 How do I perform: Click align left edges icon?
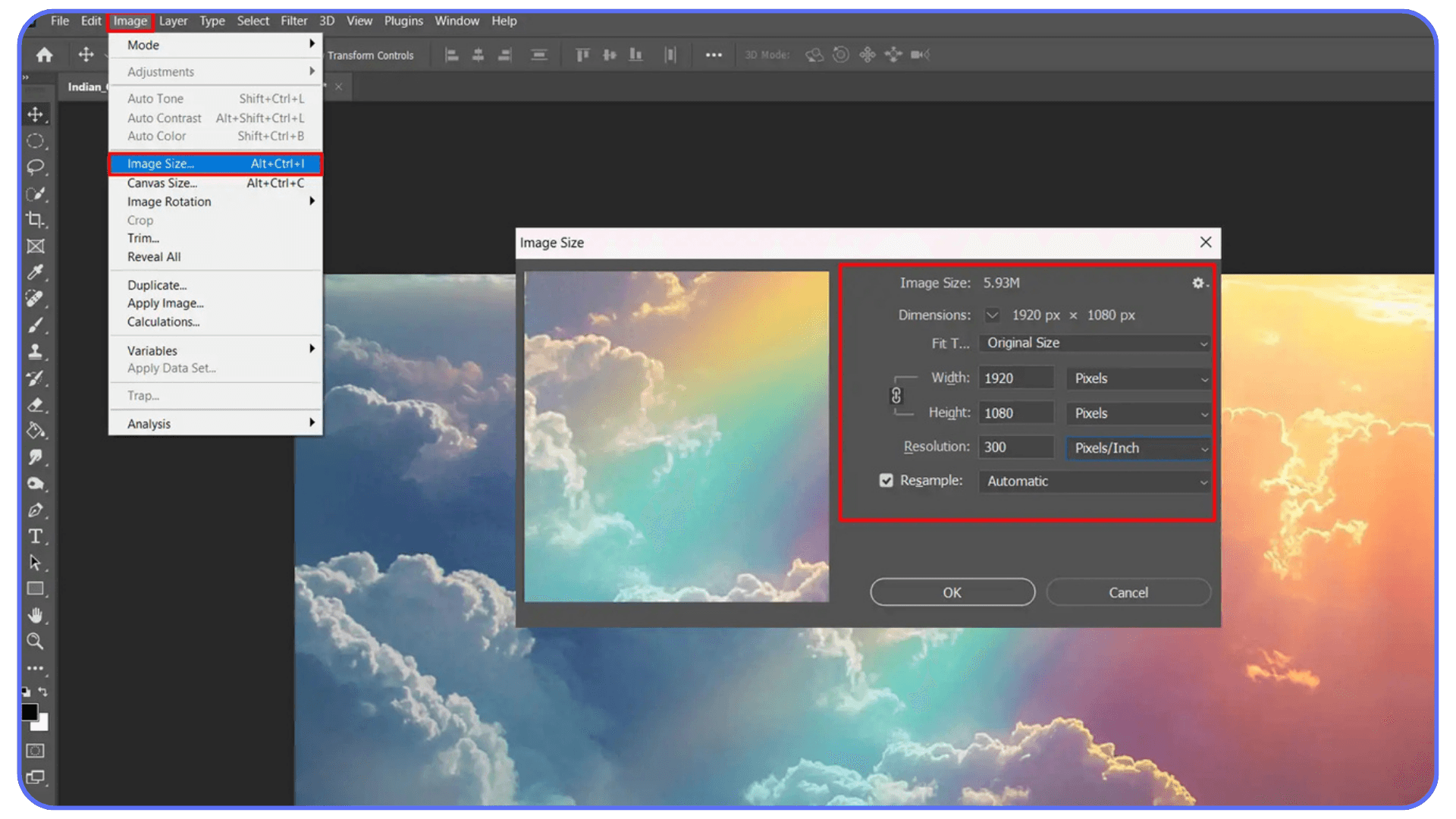coord(451,55)
